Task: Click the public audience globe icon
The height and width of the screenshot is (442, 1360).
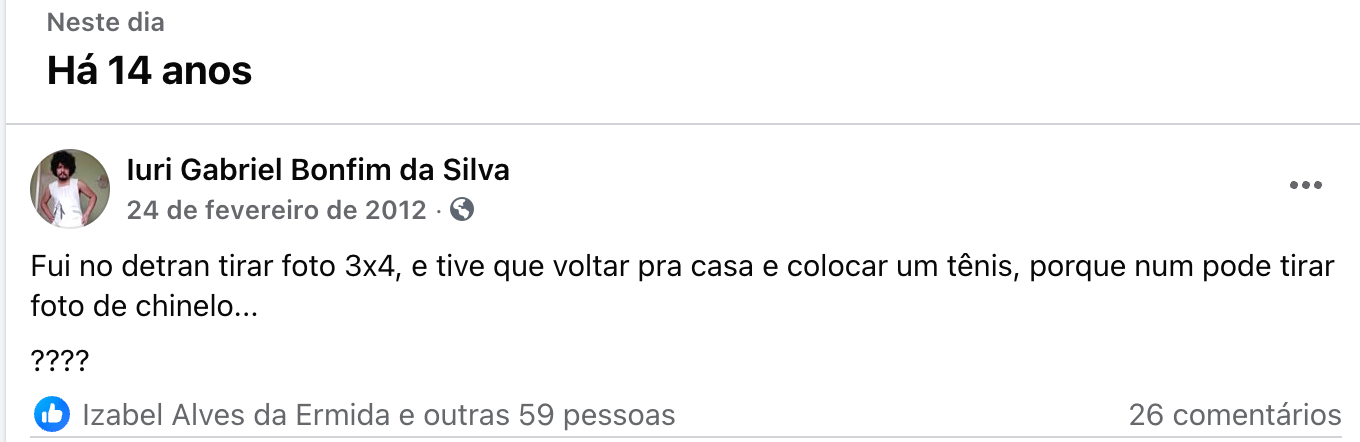Action: [462, 210]
